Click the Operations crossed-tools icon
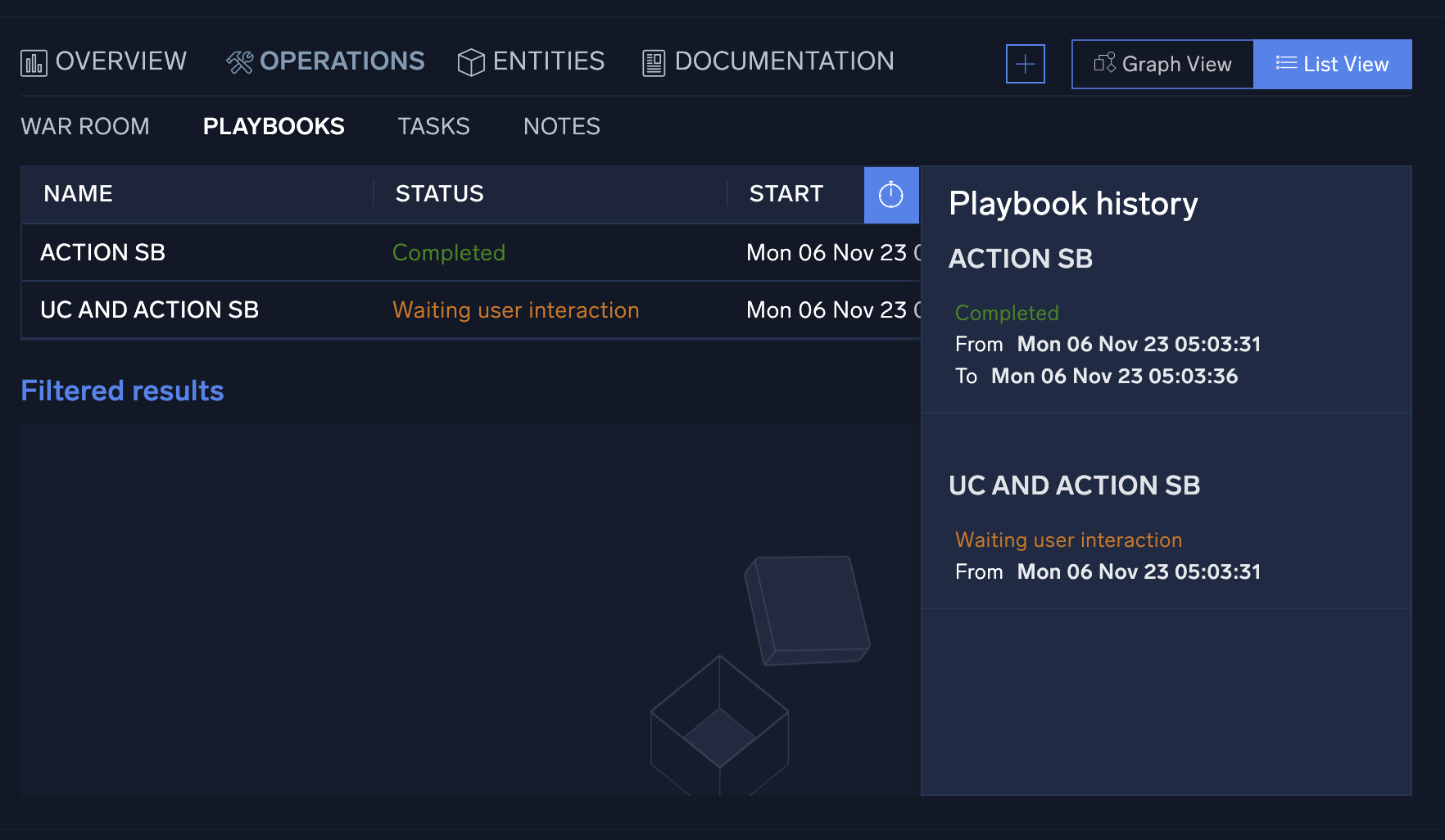 click(x=238, y=61)
